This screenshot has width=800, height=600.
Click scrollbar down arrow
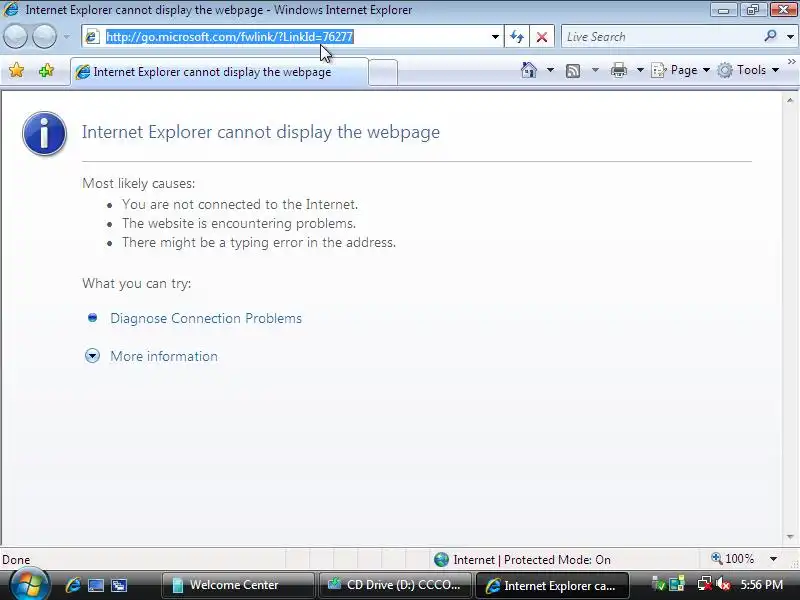pyautogui.click(x=790, y=537)
